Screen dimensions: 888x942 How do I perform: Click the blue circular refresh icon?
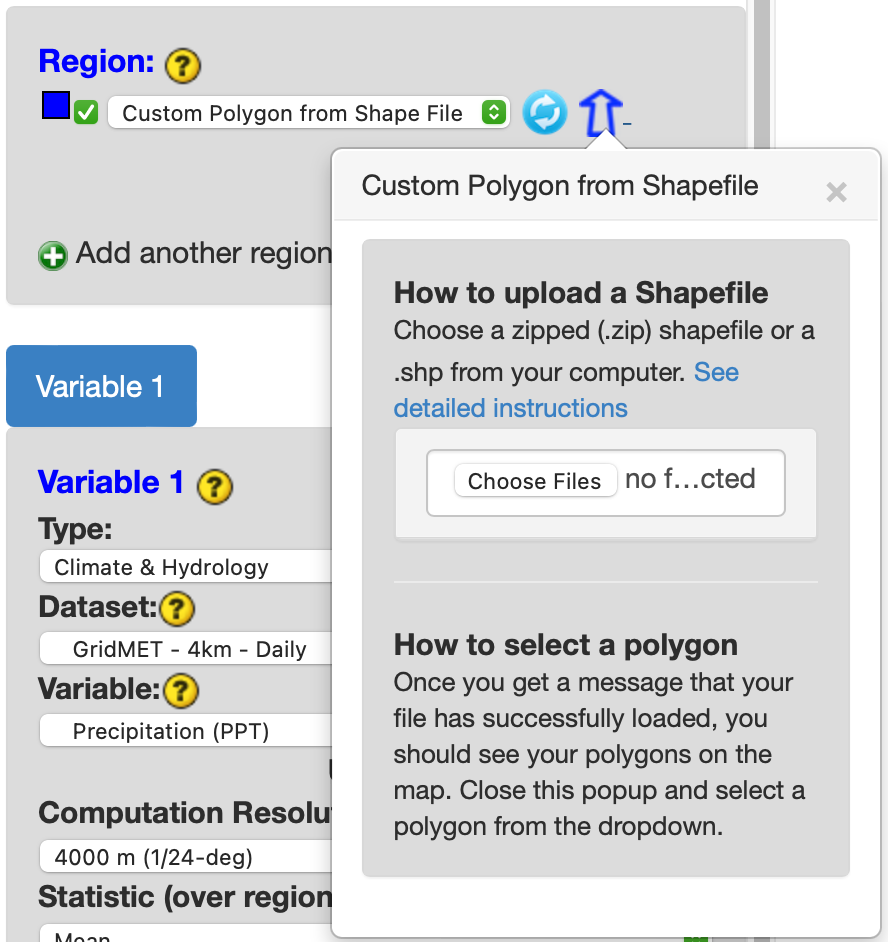click(x=545, y=112)
